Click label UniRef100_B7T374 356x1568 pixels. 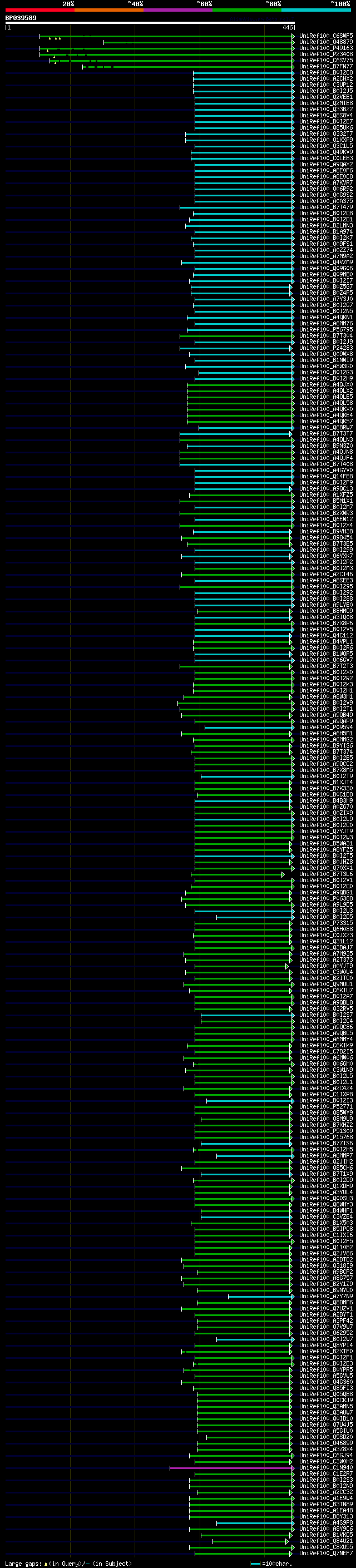326,752
